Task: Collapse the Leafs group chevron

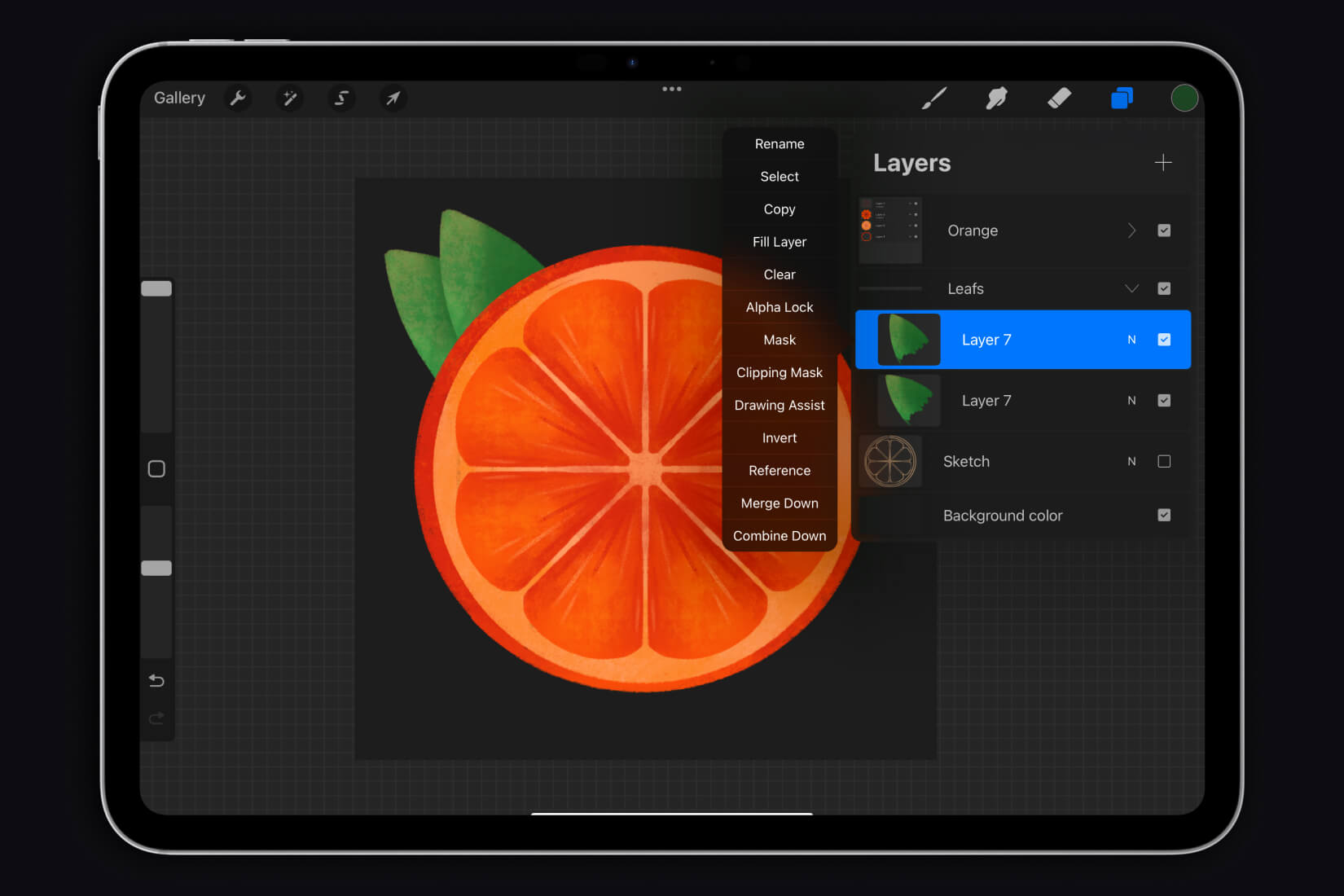Action: point(1131,288)
